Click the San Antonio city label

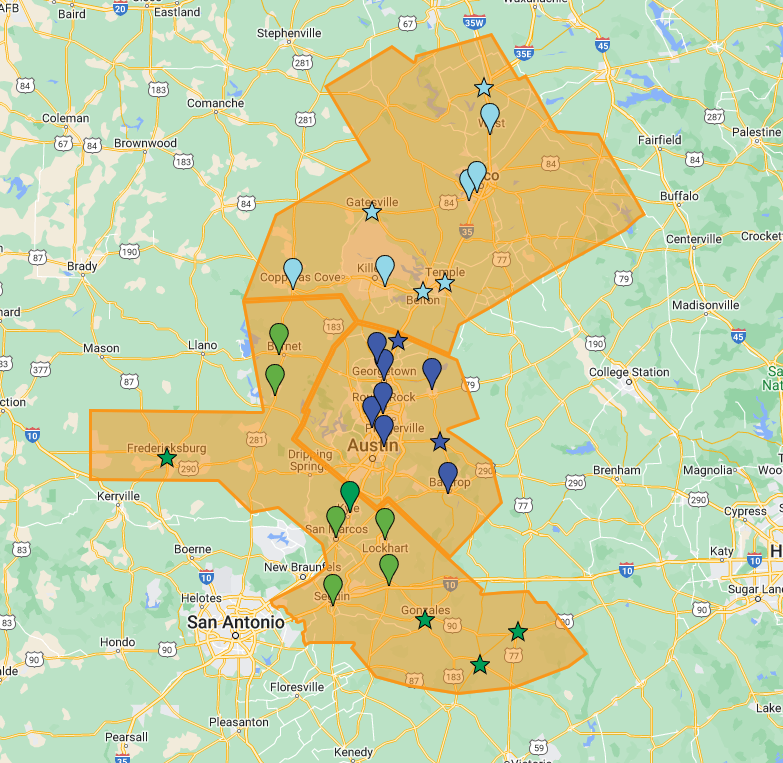coord(236,622)
